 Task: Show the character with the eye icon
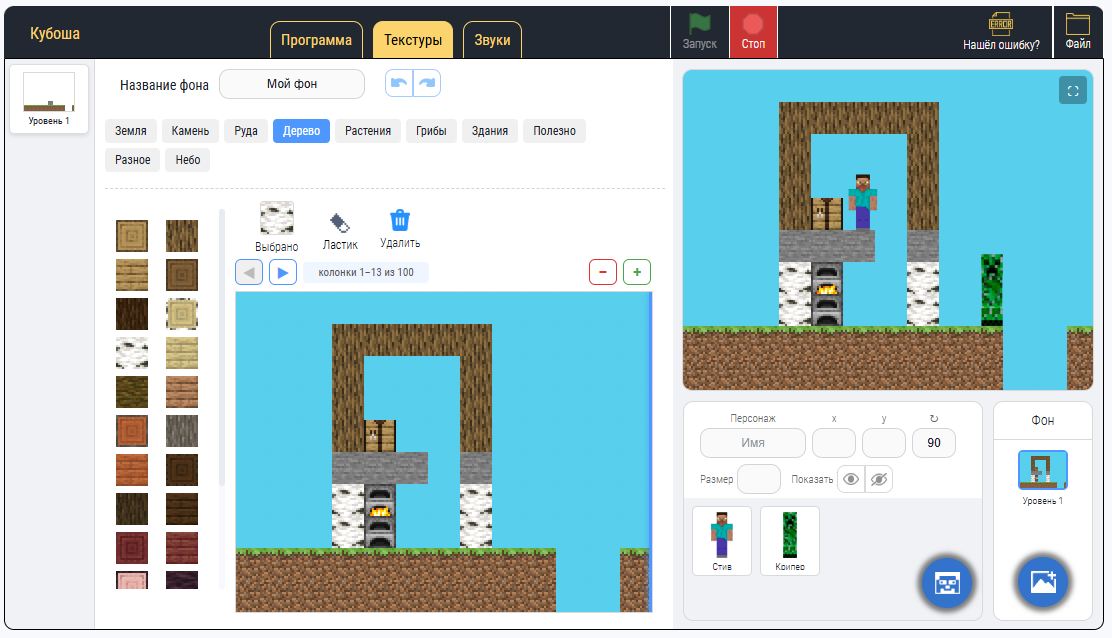pos(851,479)
